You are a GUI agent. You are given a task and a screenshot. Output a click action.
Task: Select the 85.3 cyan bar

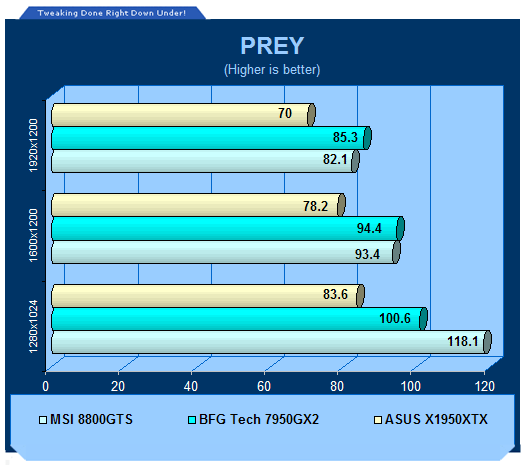[211, 138]
